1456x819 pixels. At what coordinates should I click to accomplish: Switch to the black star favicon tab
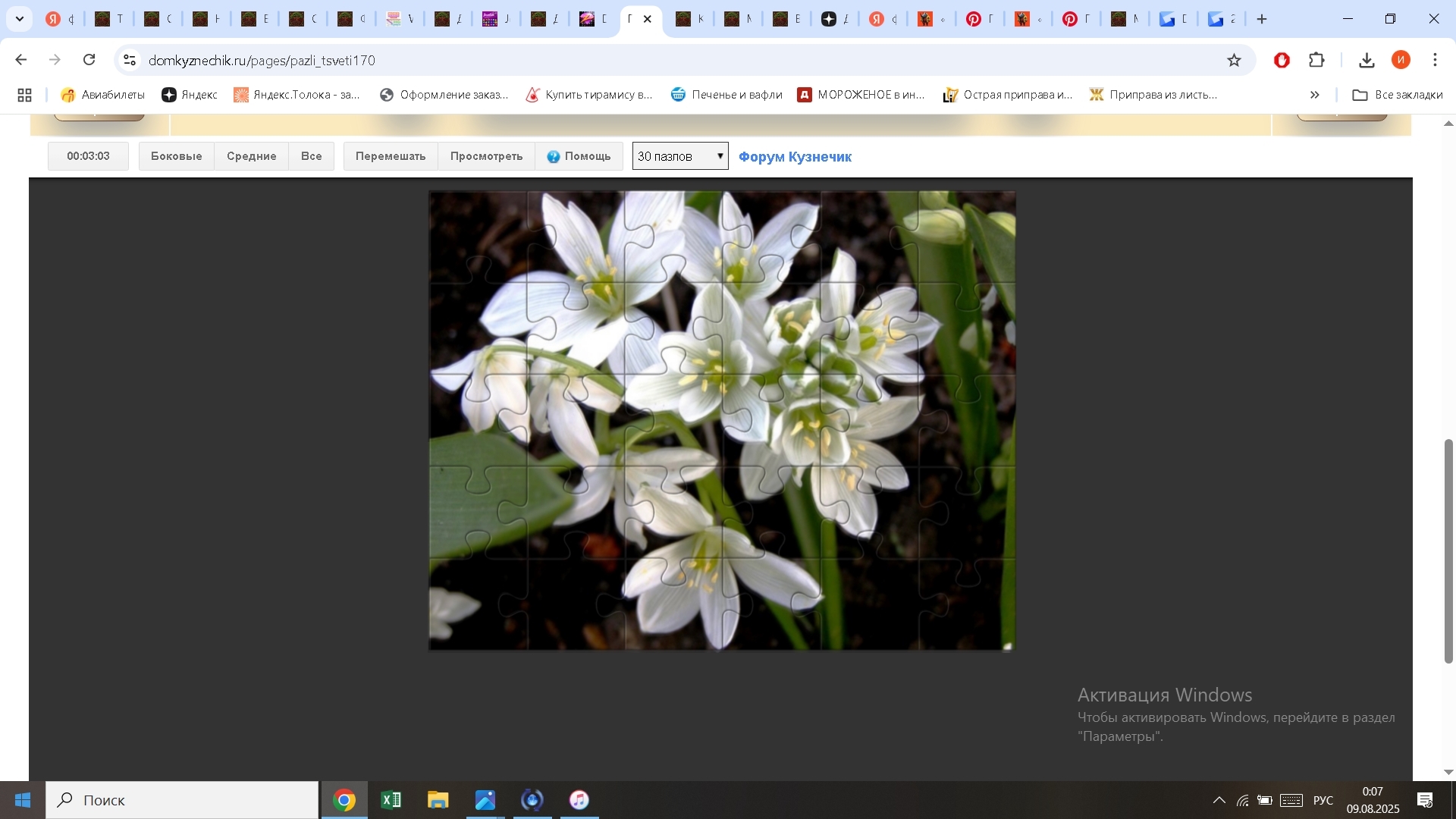[829, 19]
